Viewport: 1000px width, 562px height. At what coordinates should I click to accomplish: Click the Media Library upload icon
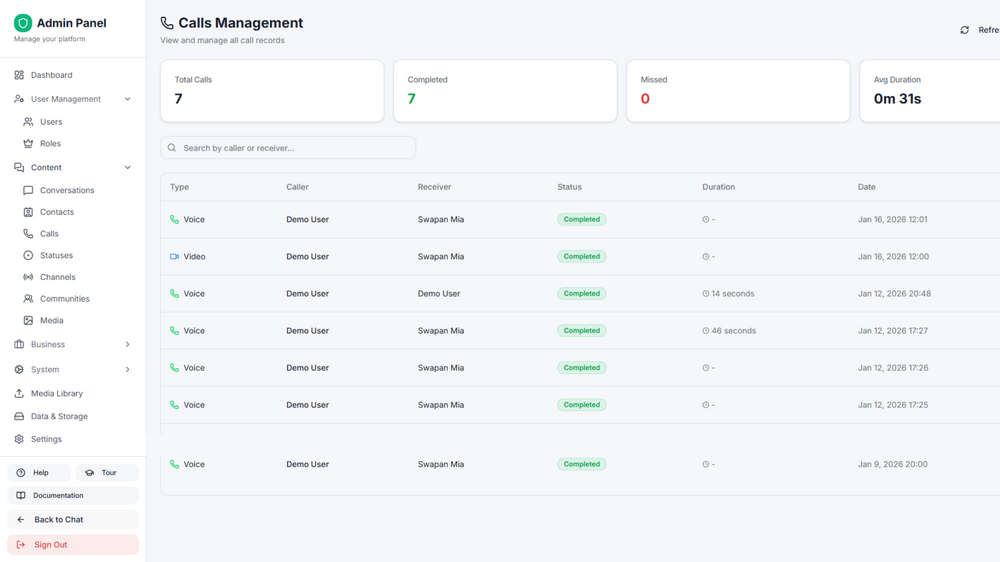19,394
